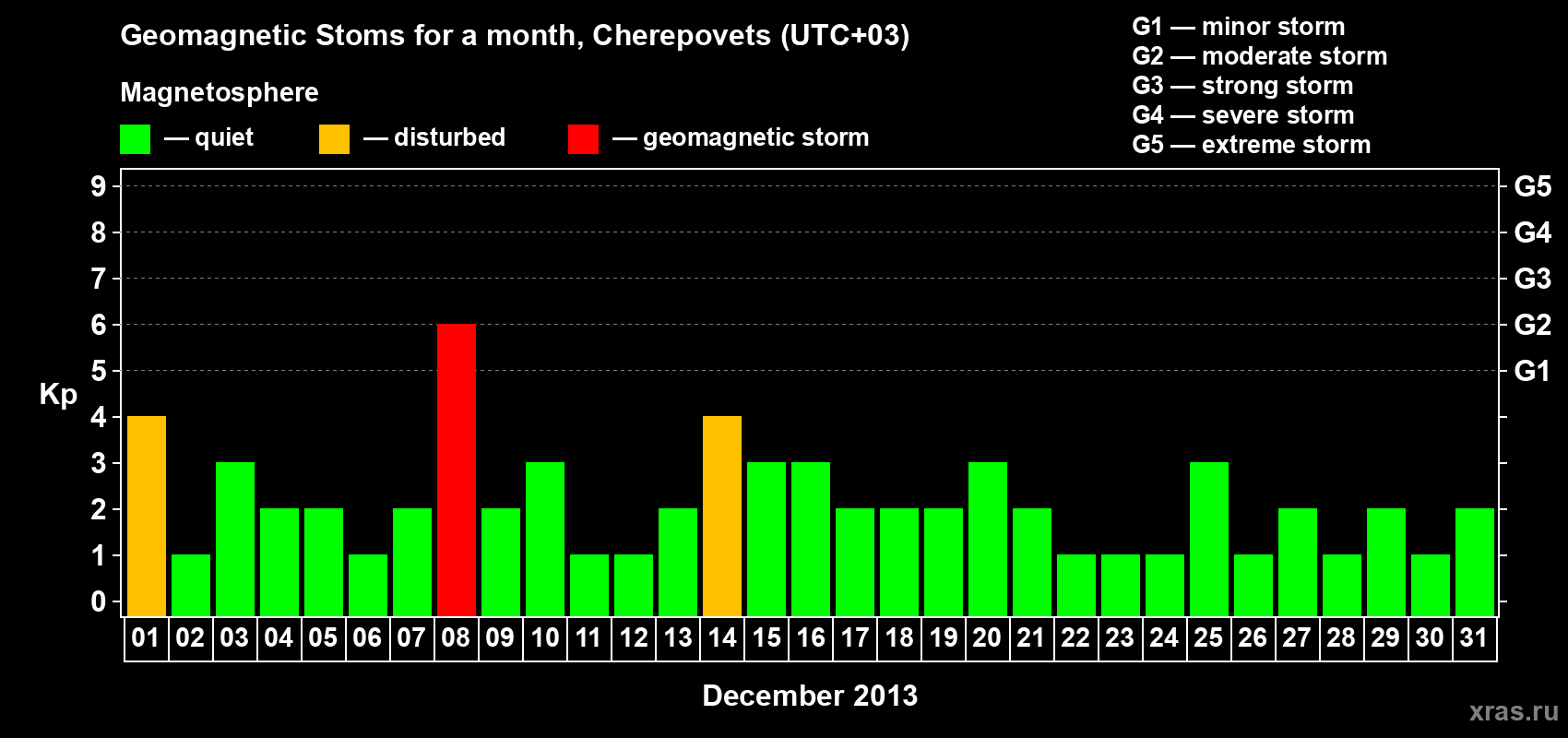Click the green bar for day 31
Screen dimensions: 1568x738
tap(1475, 563)
